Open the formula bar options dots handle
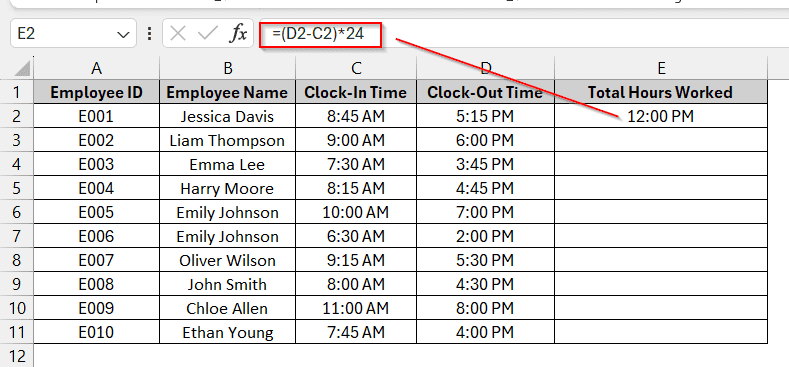 149,34
